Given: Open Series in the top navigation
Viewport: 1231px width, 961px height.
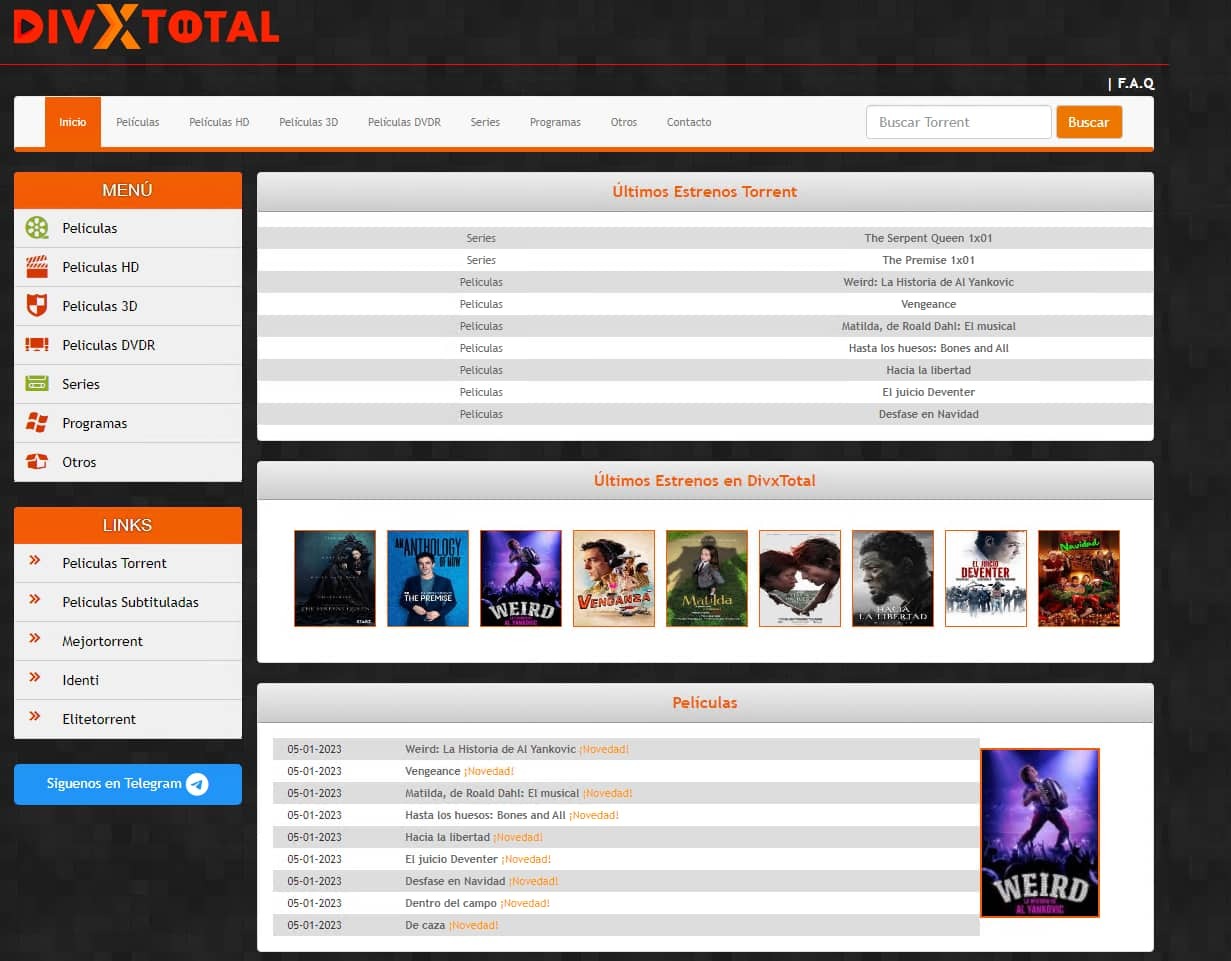Looking at the screenshot, I should click(485, 122).
